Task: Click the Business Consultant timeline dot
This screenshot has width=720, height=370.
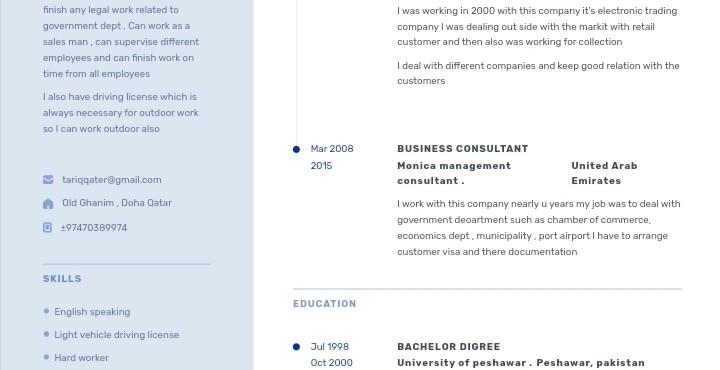Action: (296, 149)
